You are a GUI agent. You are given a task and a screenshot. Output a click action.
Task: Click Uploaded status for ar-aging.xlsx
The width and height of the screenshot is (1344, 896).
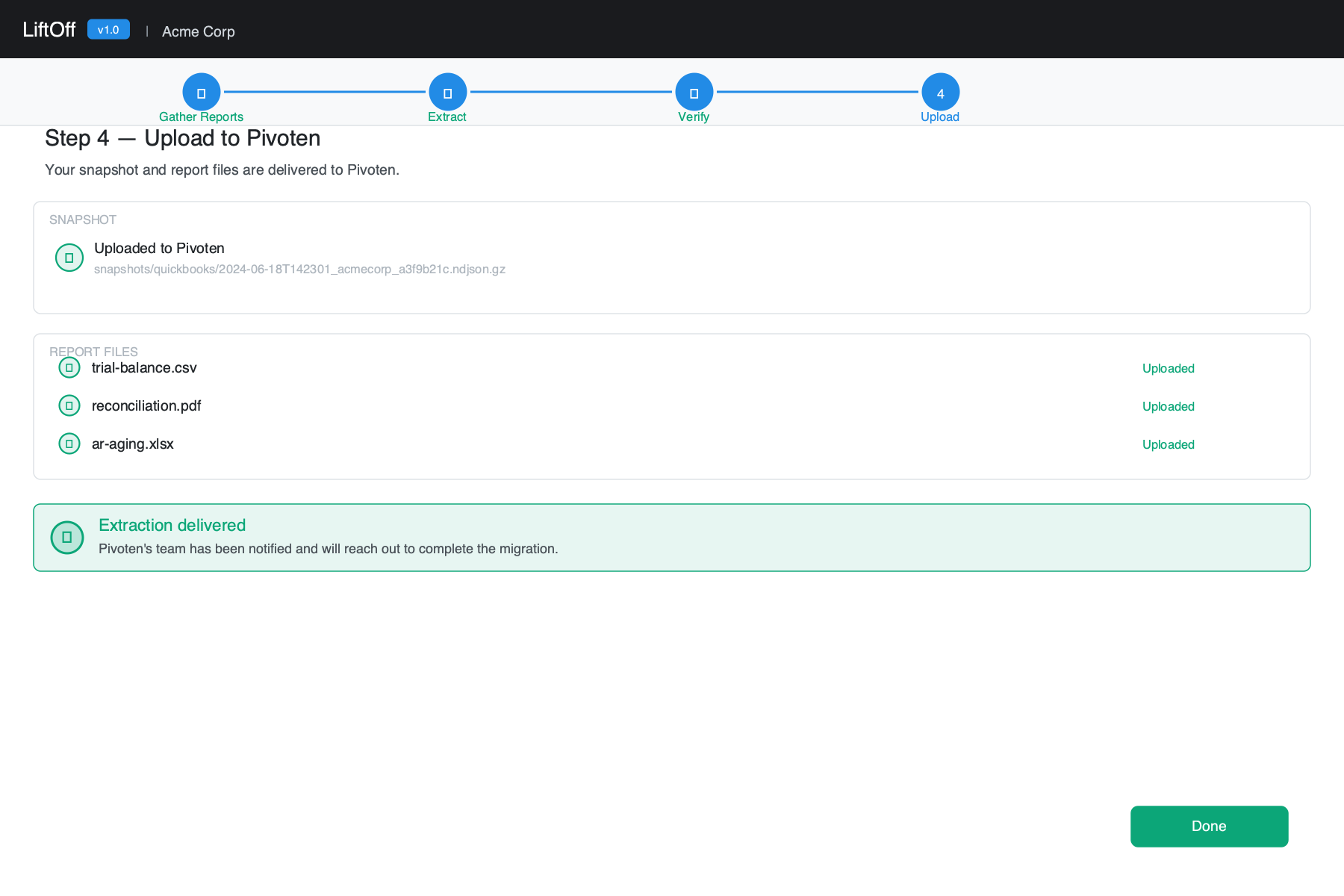1169,444
